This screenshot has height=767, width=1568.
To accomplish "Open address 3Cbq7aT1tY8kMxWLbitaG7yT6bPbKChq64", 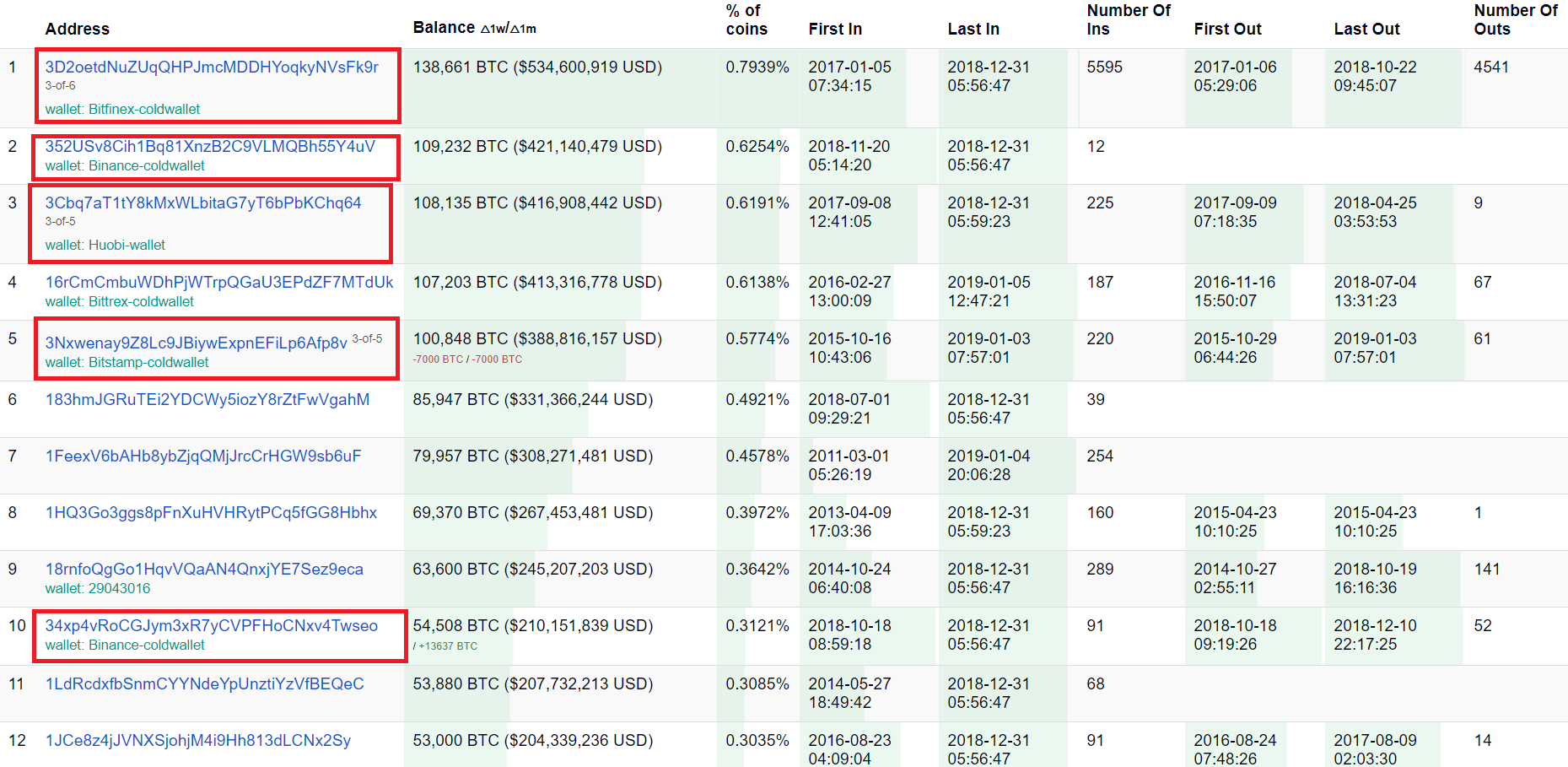I will tap(203, 203).
